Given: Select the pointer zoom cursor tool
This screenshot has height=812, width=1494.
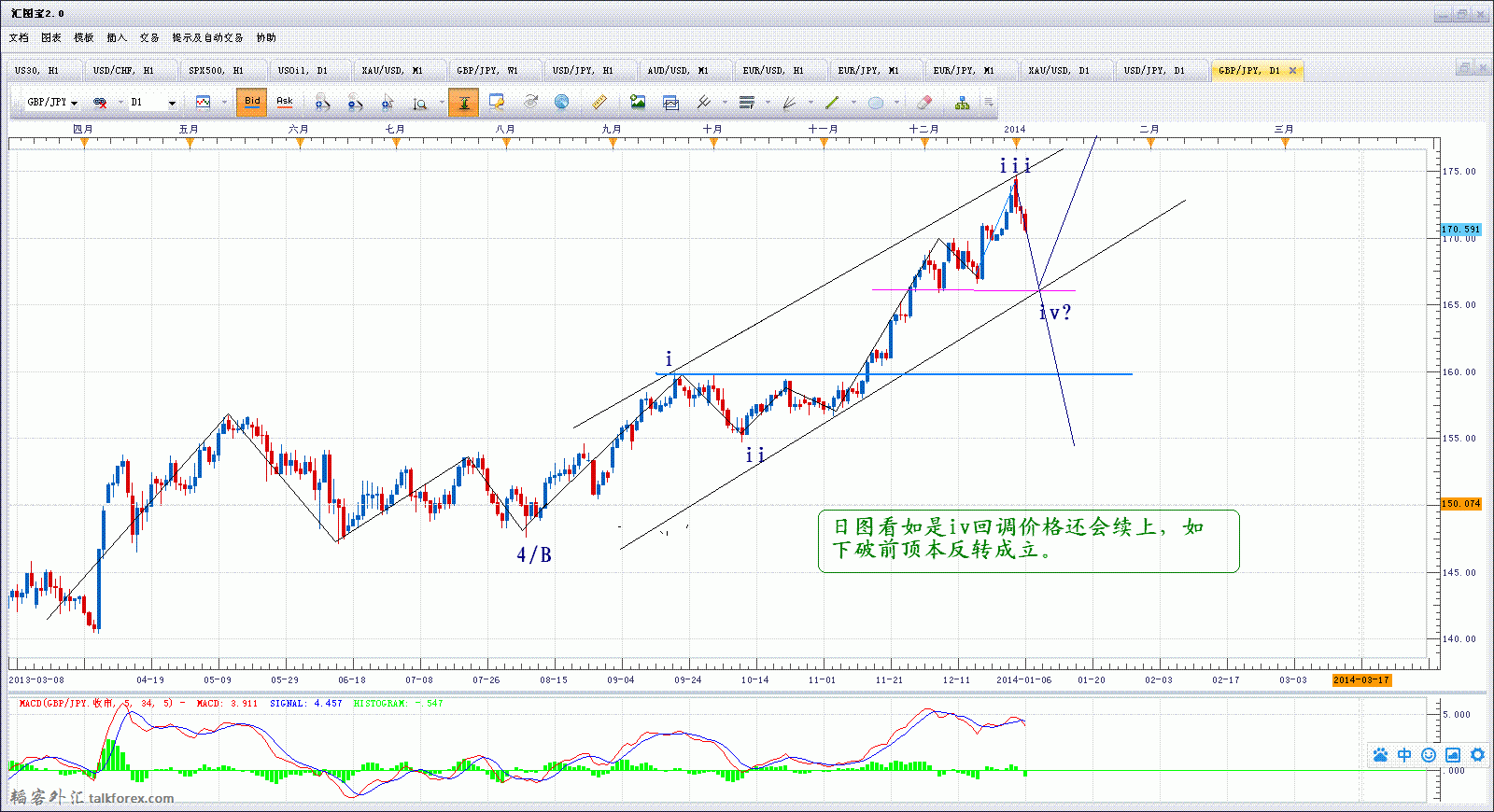Looking at the screenshot, I should pyautogui.click(x=388, y=103).
